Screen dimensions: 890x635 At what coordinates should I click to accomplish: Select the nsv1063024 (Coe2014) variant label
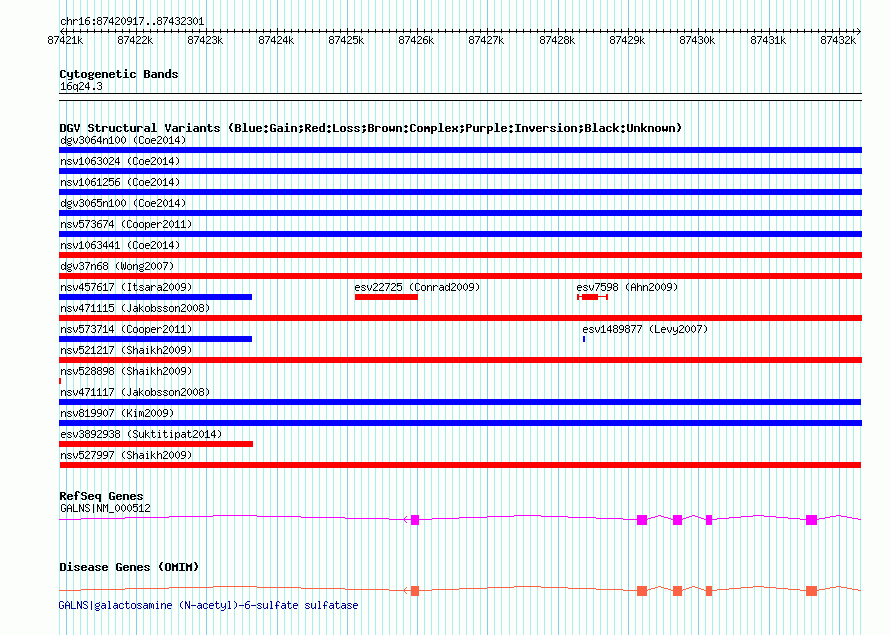[x=120, y=161]
